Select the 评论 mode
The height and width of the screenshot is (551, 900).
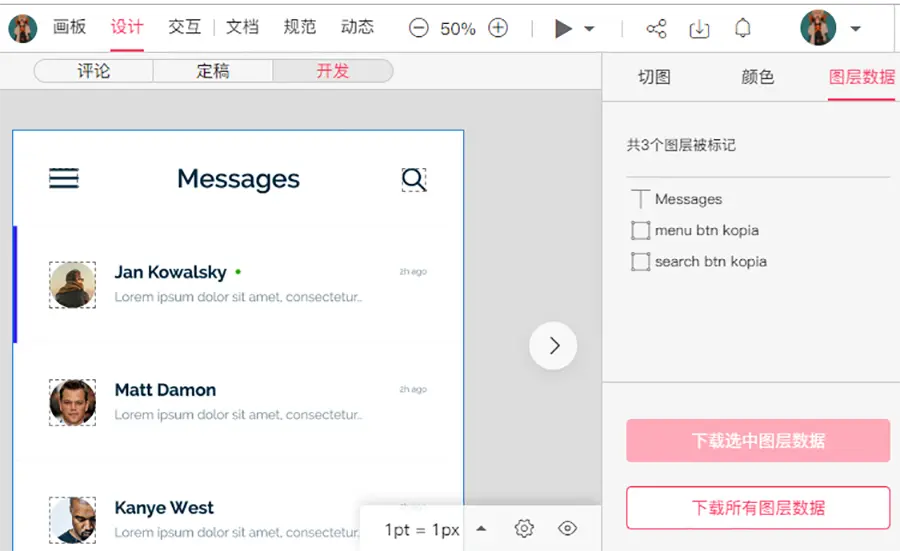point(94,71)
